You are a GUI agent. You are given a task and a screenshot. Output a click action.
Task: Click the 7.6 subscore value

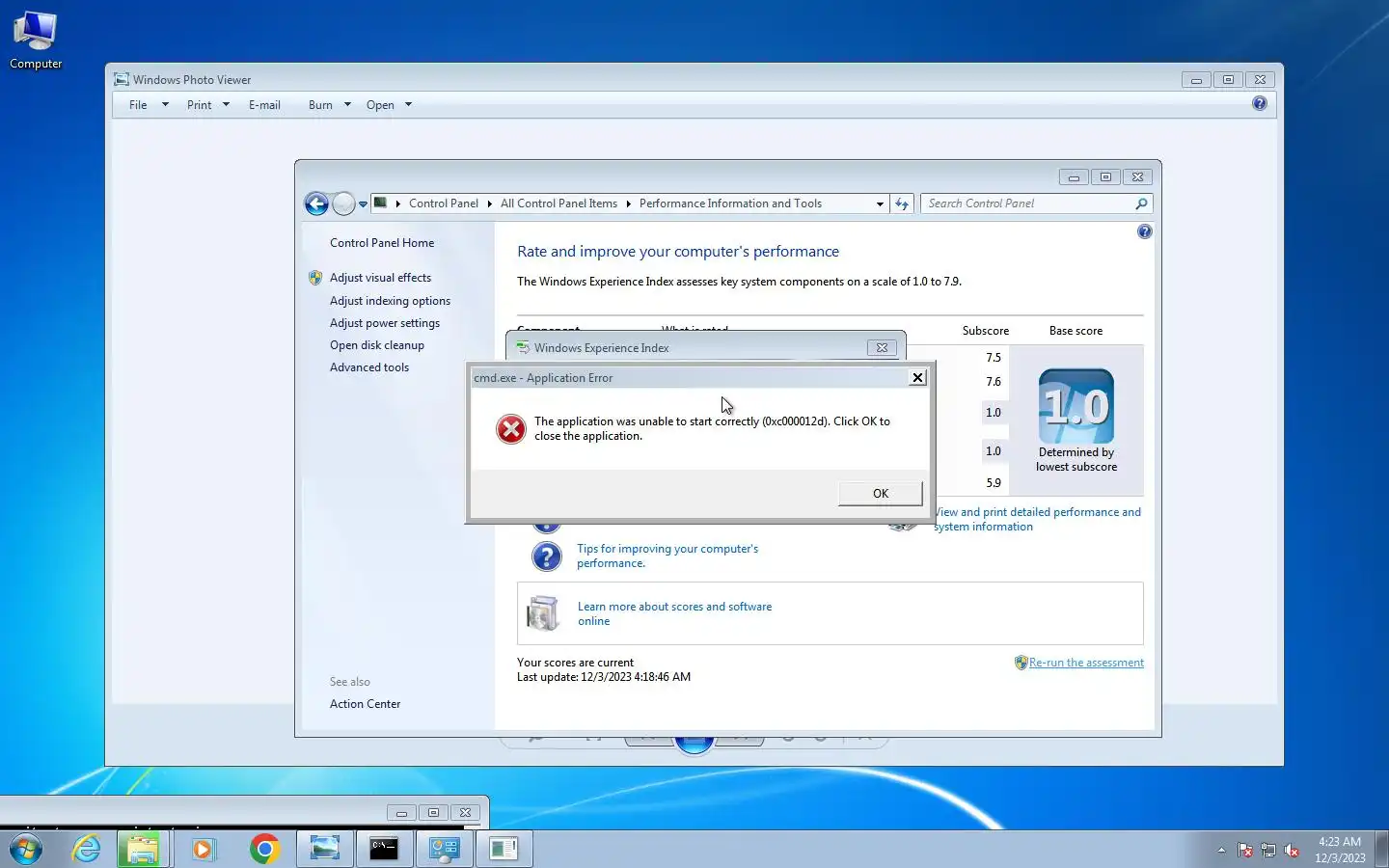point(994,382)
